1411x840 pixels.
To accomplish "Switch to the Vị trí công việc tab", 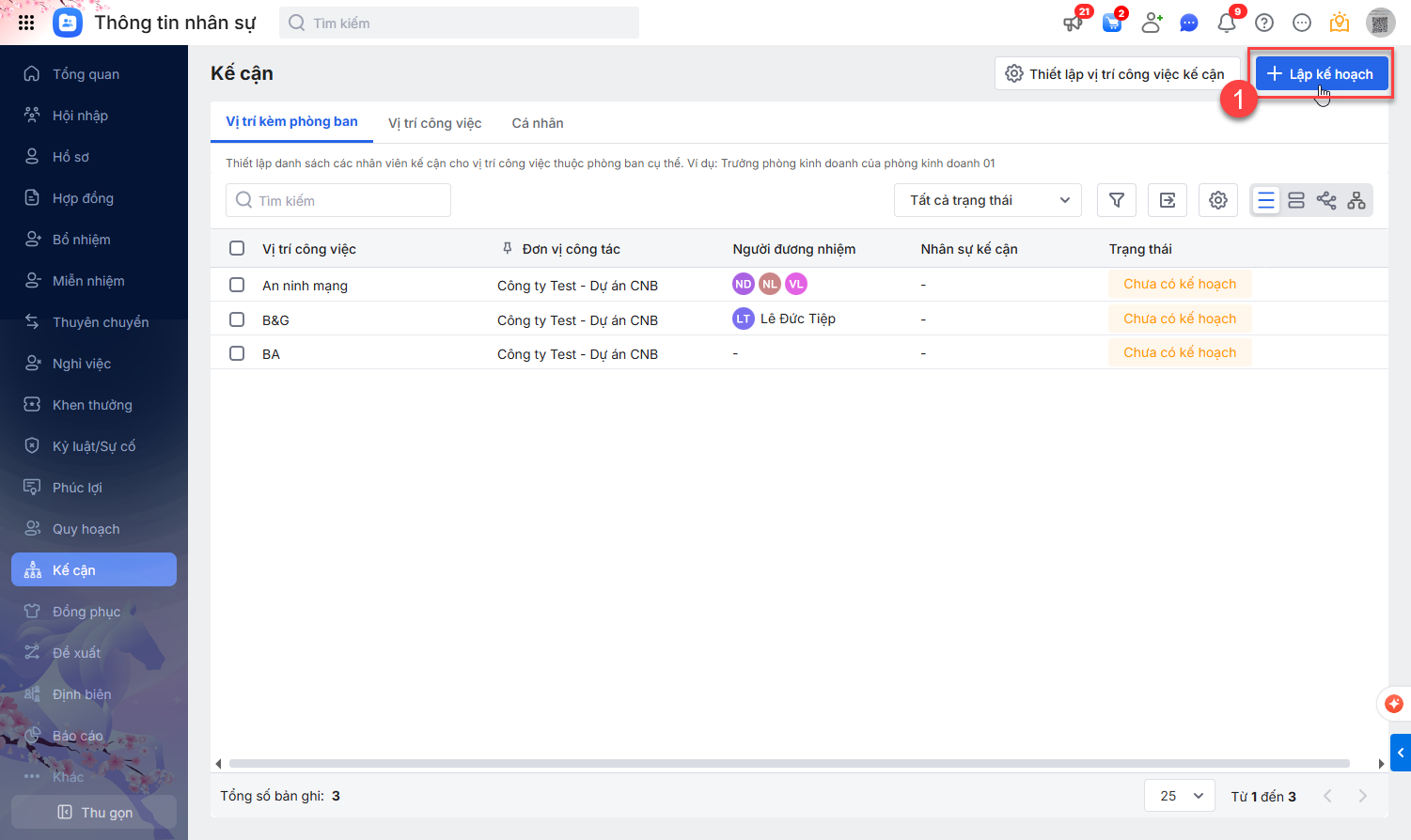I will point(434,123).
